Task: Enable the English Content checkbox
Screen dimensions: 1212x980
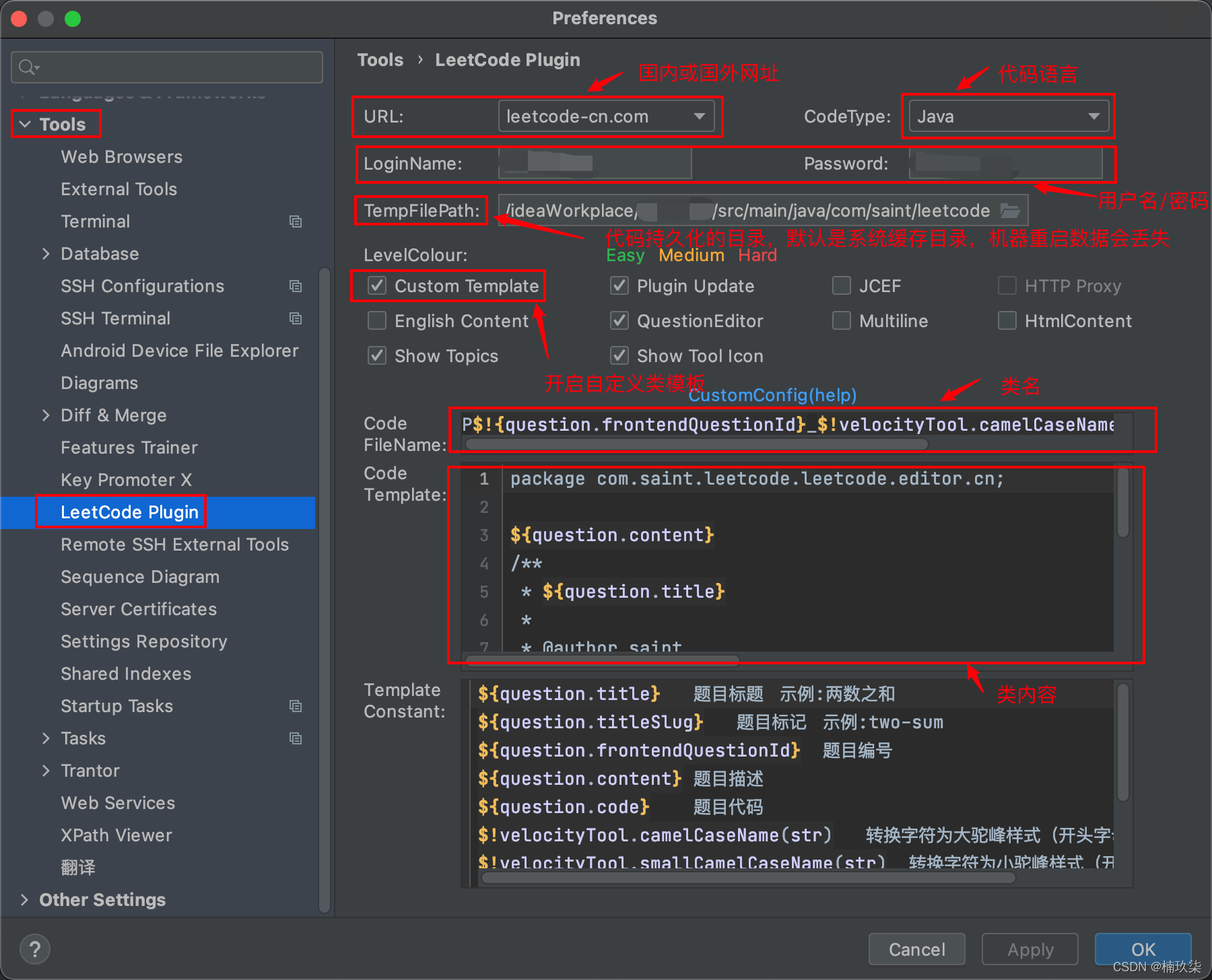Action: pos(377,320)
